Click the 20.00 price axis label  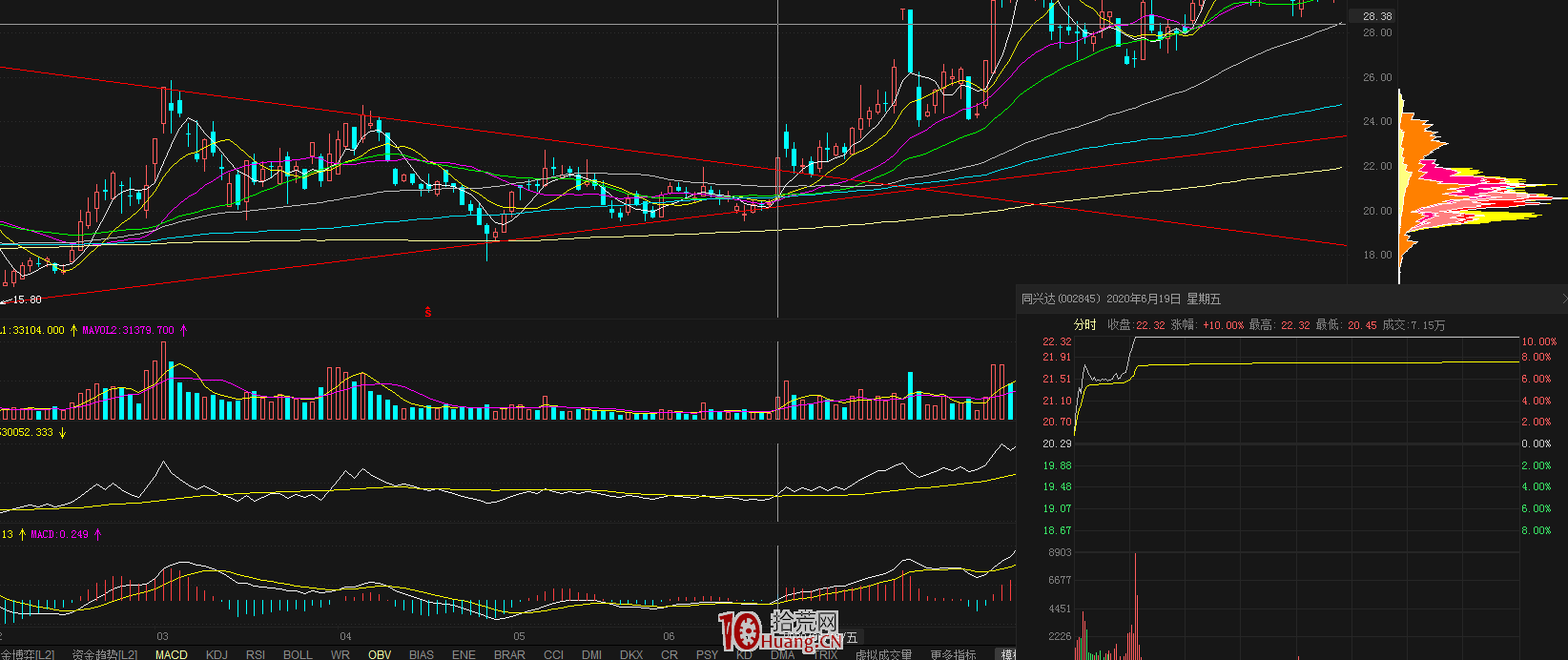coord(1377,211)
